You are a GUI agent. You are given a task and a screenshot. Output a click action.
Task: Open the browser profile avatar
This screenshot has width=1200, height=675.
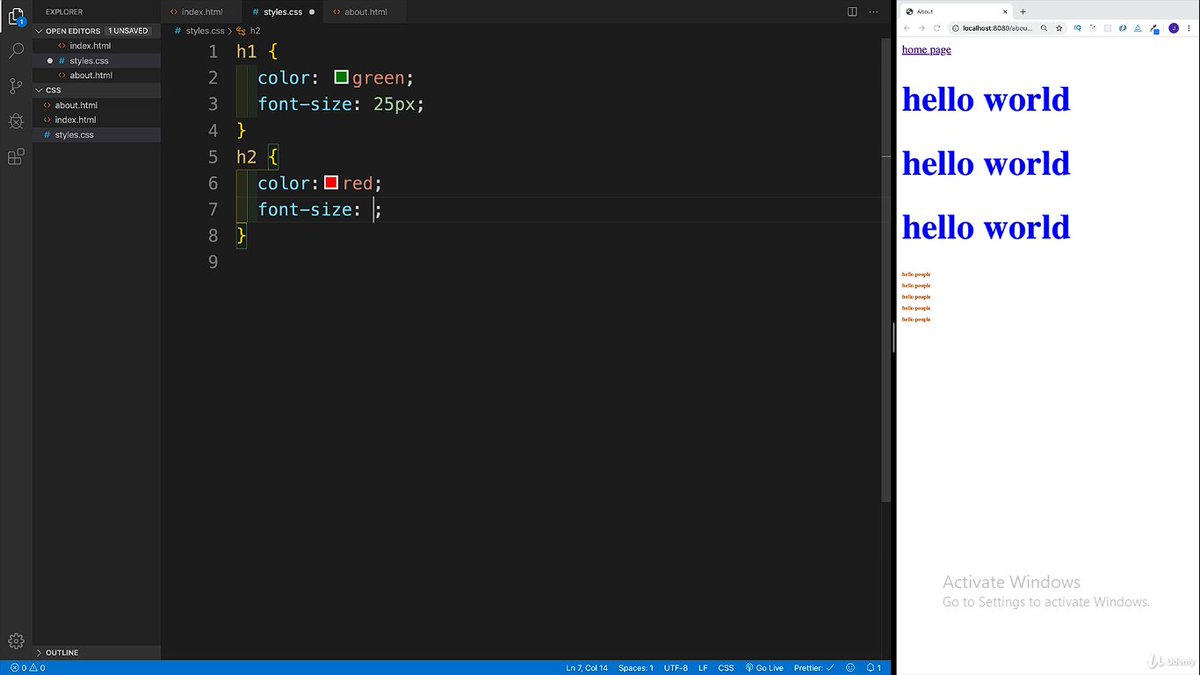[1173, 28]
